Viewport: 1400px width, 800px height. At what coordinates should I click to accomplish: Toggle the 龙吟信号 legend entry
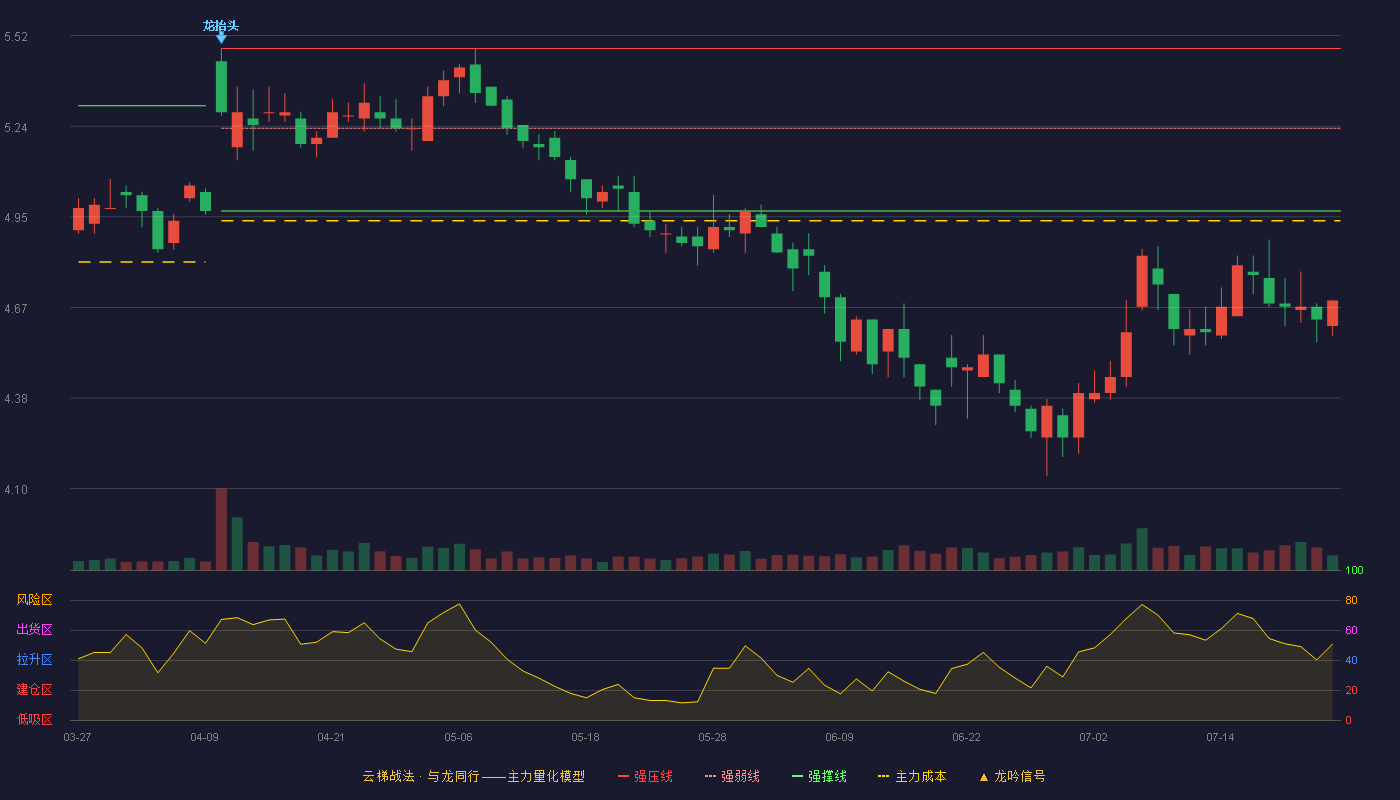pos(1012,776)
